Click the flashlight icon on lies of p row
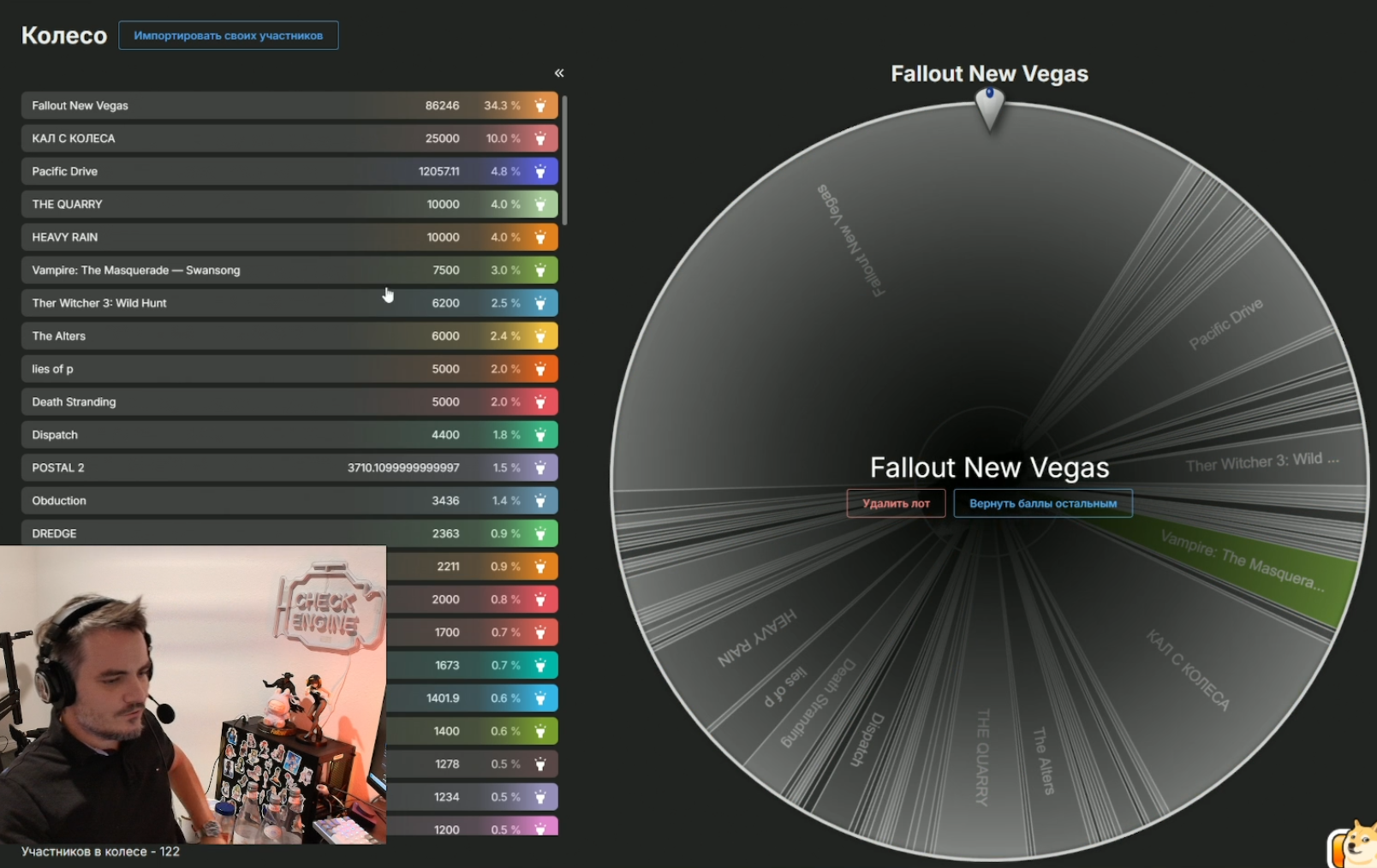 point(540,369)
